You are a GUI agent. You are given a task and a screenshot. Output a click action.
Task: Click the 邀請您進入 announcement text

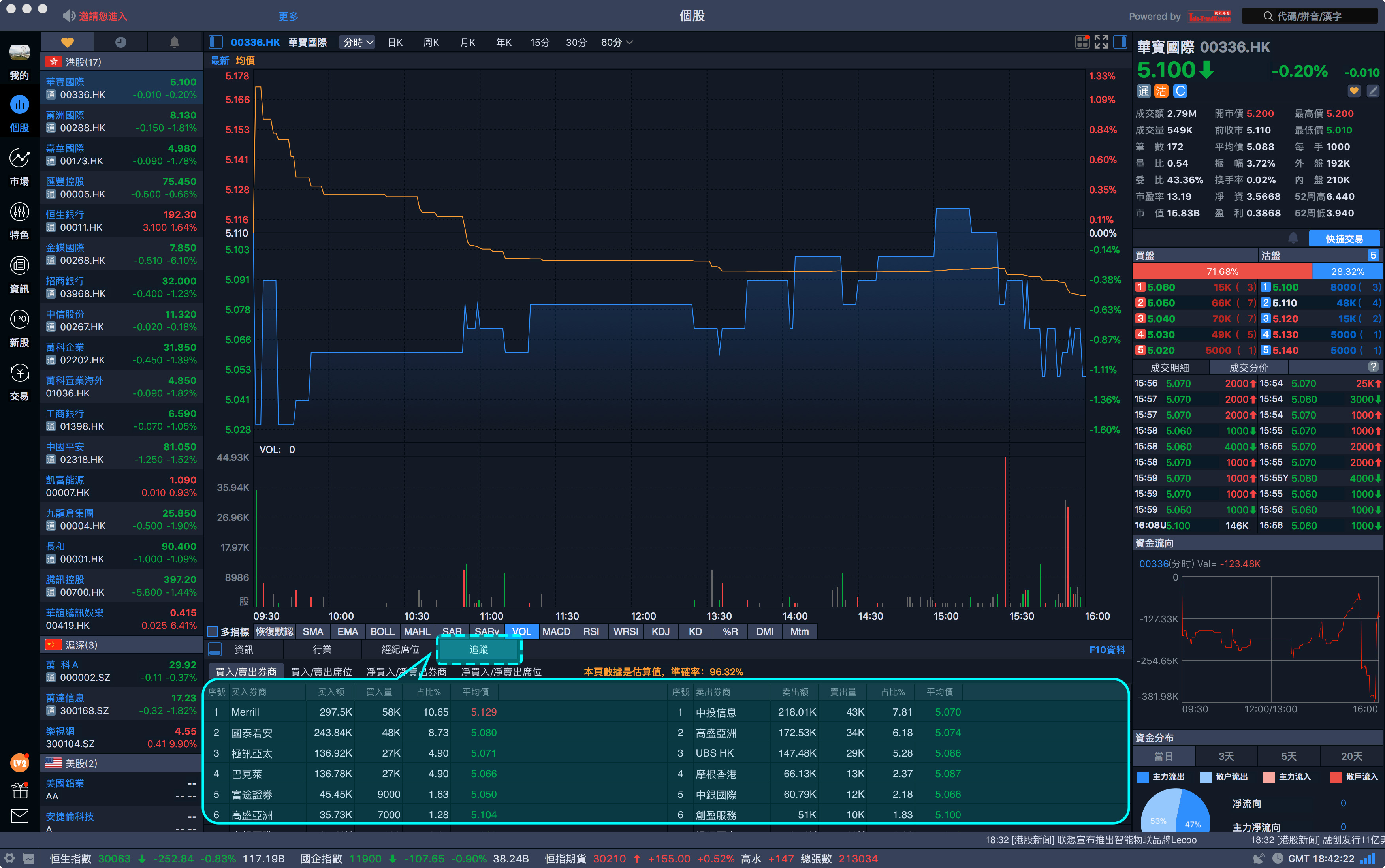(103, 16)
